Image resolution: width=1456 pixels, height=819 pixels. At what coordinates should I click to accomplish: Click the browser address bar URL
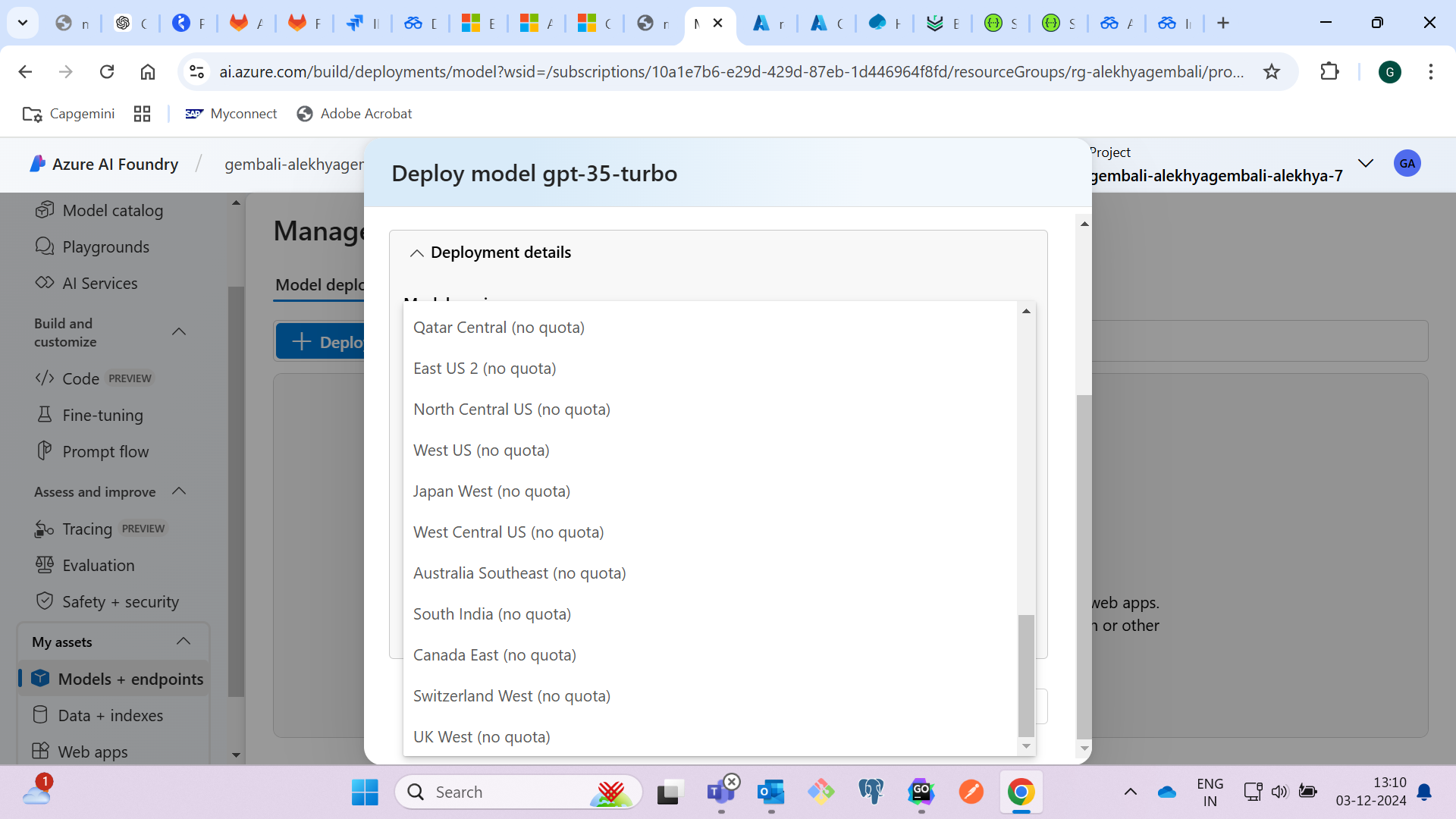click(731, 71)
